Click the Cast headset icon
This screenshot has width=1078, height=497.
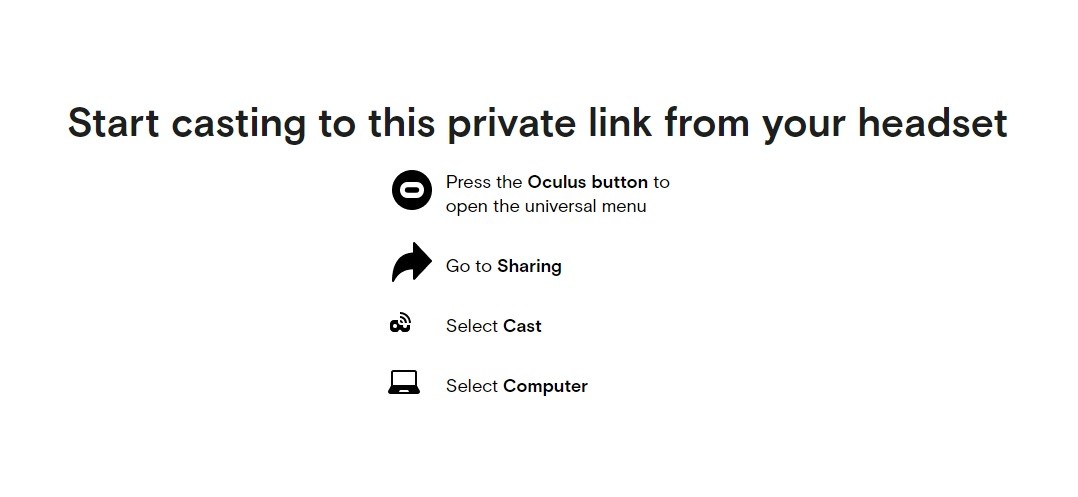click(401, 323)
